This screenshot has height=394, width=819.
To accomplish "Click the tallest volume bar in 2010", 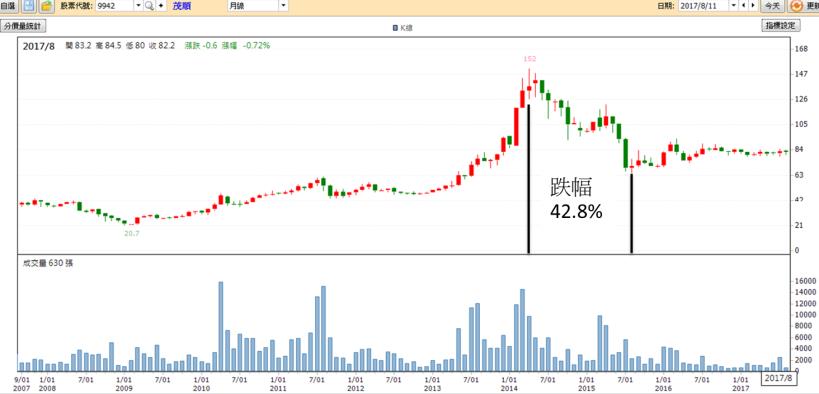I will point(220,326).
